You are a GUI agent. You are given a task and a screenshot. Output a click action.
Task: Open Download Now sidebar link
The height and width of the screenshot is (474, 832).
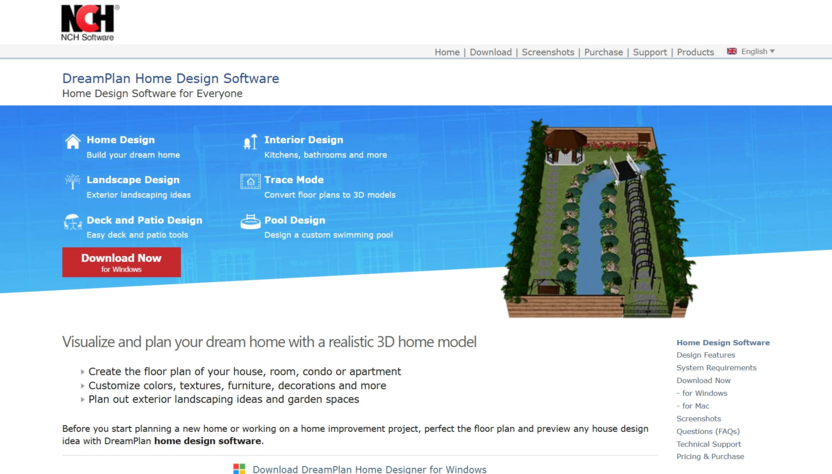click(704, 381)
